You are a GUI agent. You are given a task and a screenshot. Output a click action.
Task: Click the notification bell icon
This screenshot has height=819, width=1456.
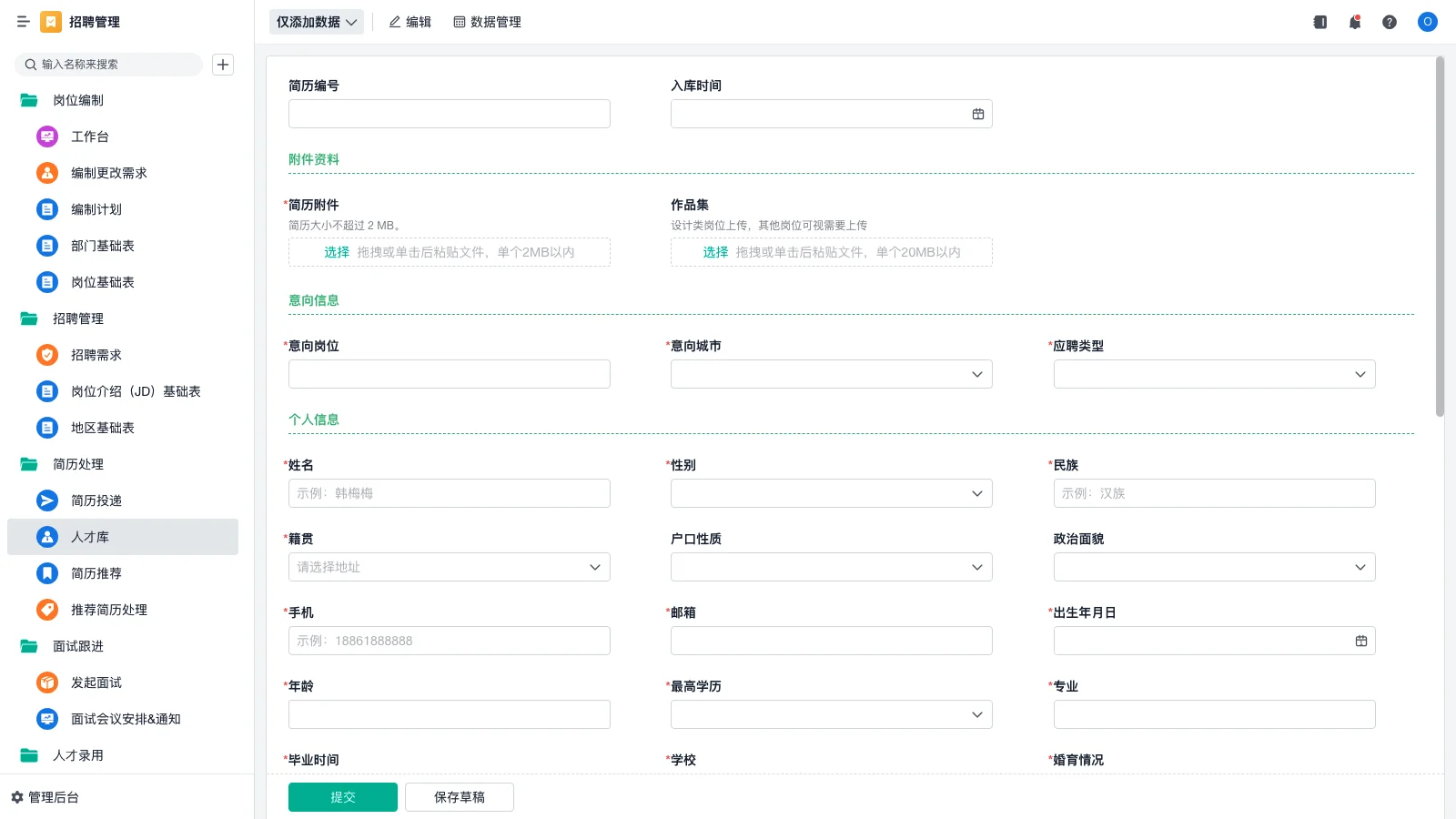[1355, 22]
